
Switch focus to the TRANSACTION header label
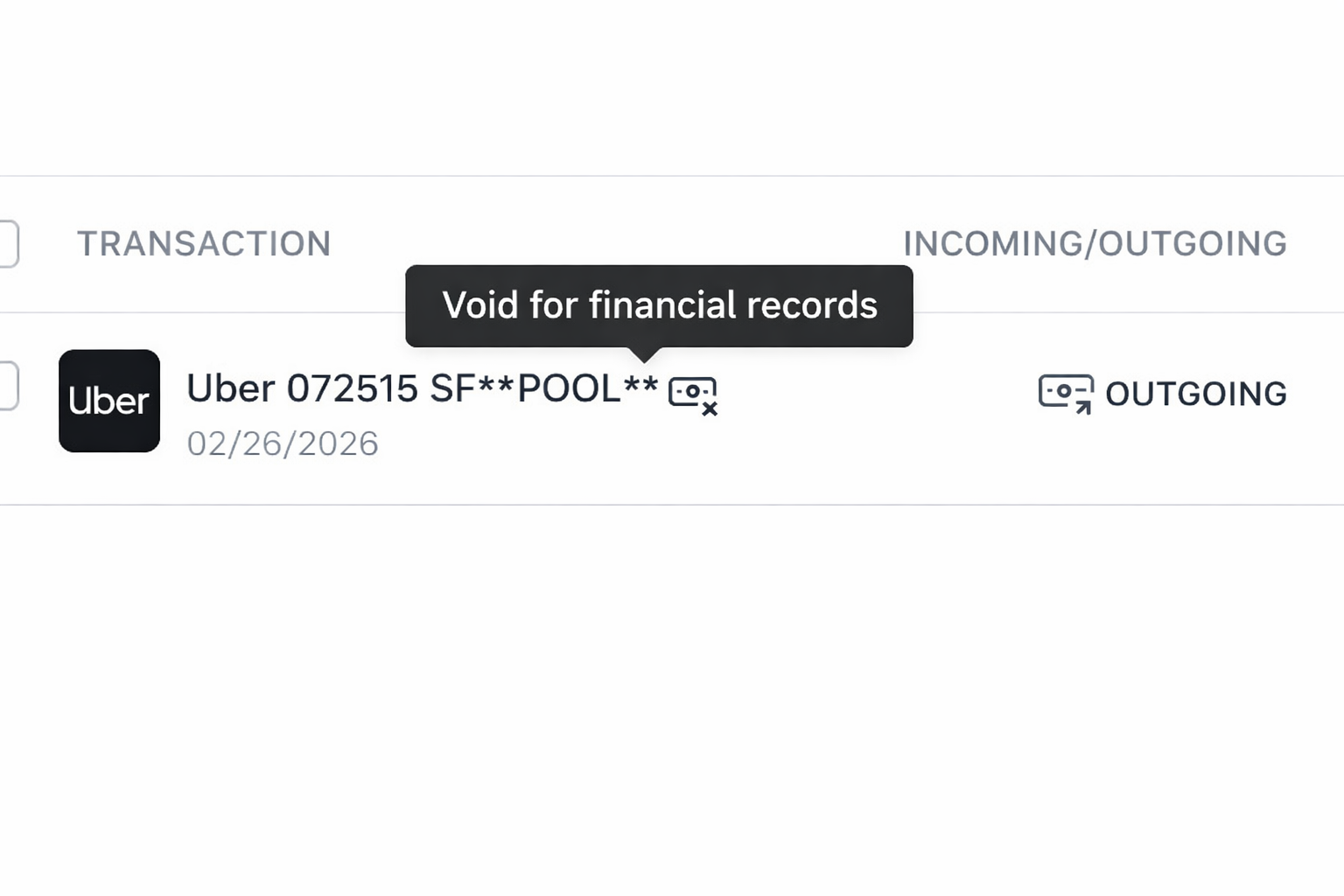[204, 243]
